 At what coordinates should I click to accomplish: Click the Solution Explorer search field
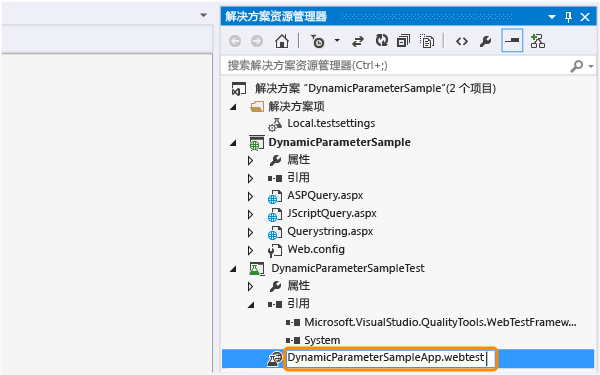pyautogui.click(x=394, y=65)
